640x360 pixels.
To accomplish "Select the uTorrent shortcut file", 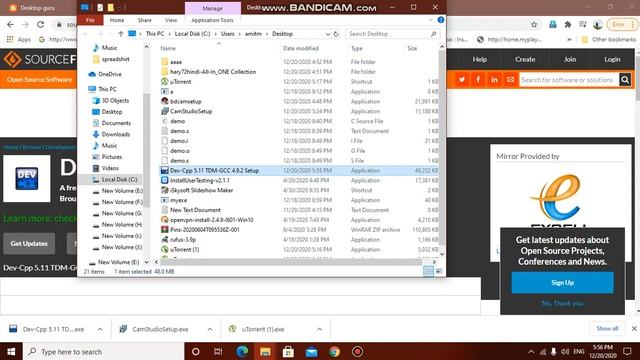I will (180, 82).
